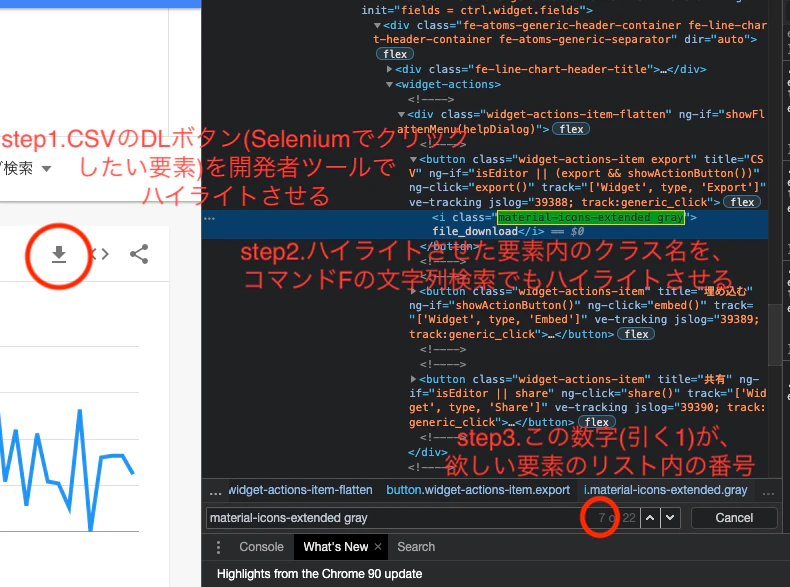
Task: Click flex badge on embed button
Action: (x=636, y=334)
